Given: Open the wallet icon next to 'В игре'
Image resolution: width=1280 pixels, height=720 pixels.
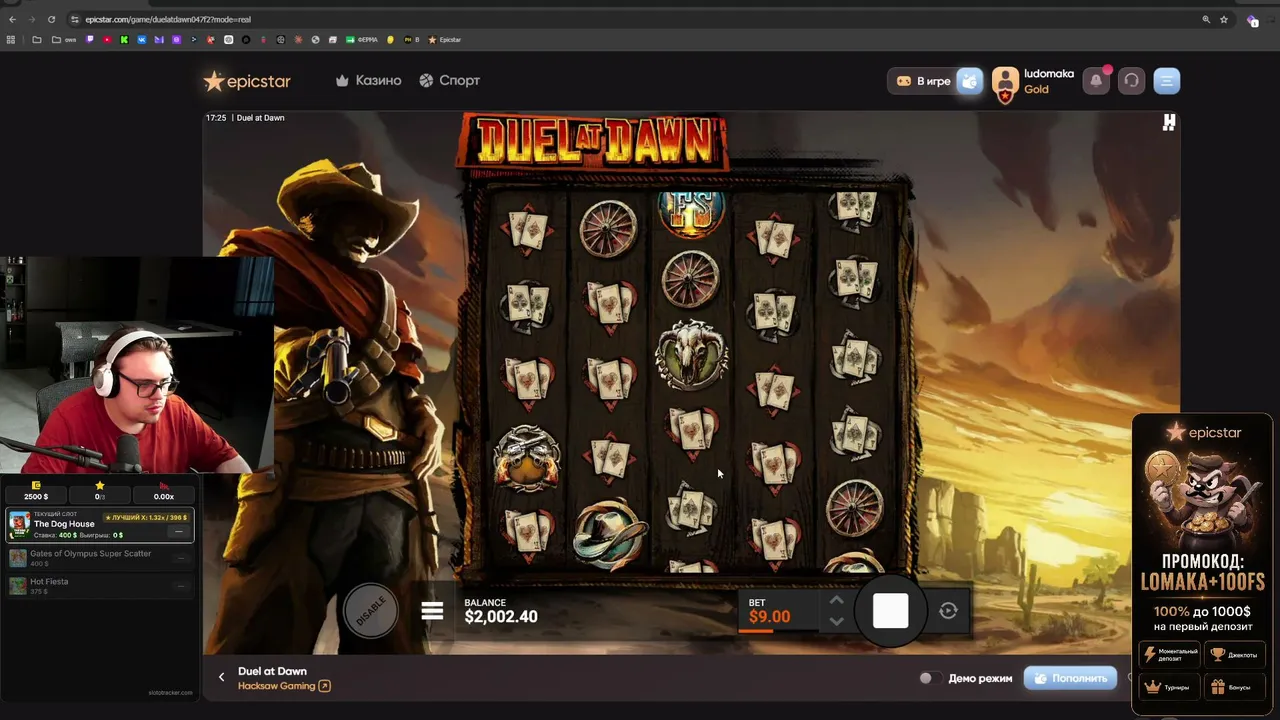Looking at the screenshot, I should [970, 81].
